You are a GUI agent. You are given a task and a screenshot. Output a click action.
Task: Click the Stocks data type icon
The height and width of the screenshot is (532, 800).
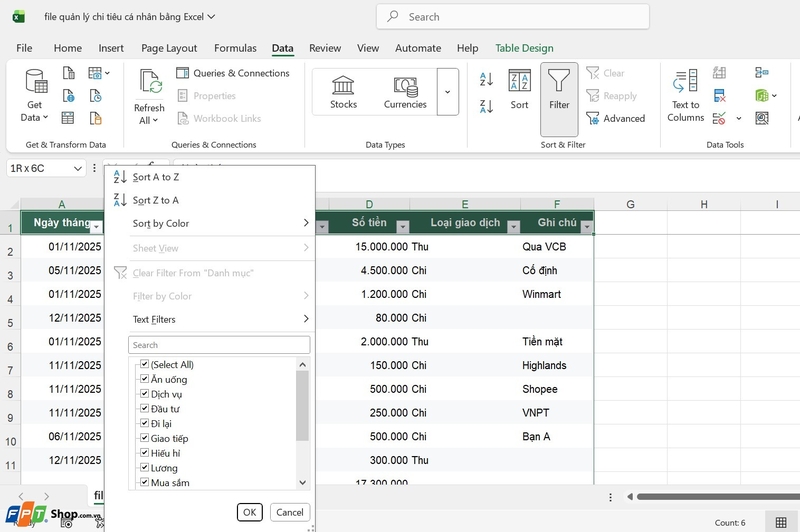point(343,85)
